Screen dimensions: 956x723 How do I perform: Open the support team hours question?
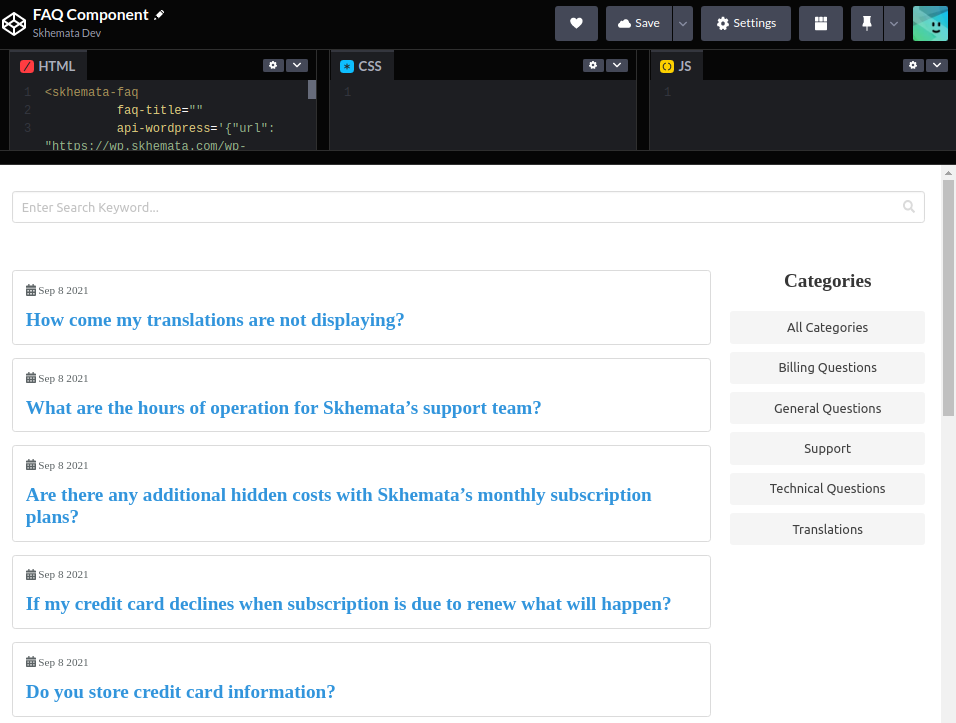pos(284,408)
